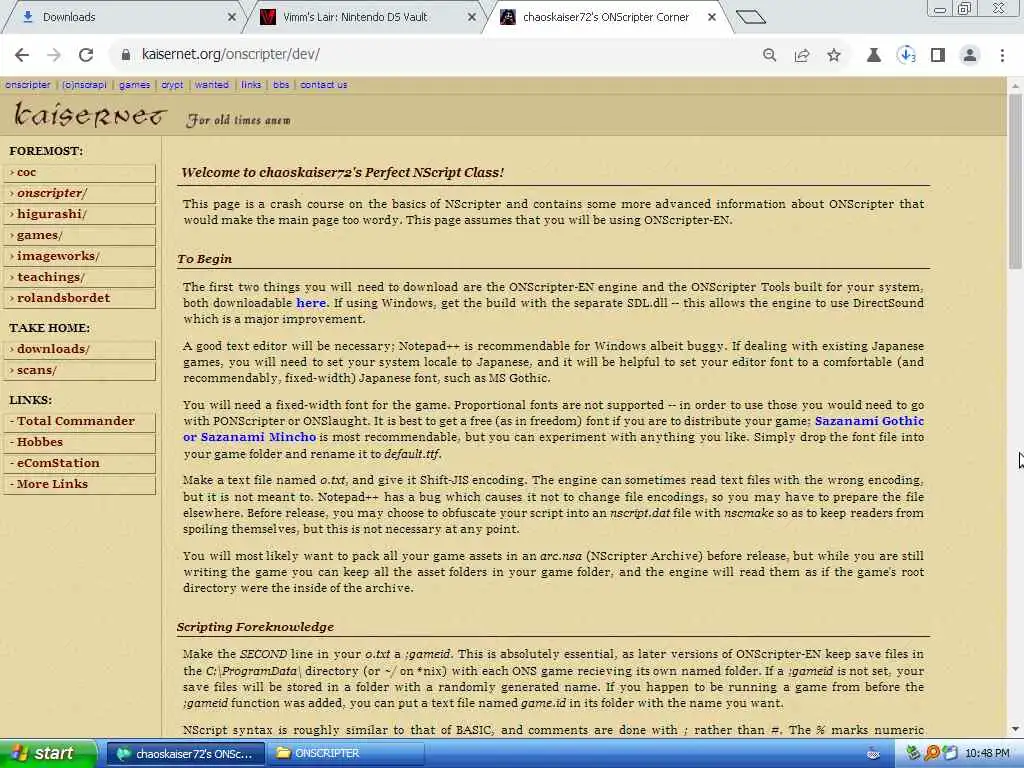Switch to ONSCRIPTER folder taskbar button
The width and height of the screenshot is (1024, 768).
coord(345,754)
